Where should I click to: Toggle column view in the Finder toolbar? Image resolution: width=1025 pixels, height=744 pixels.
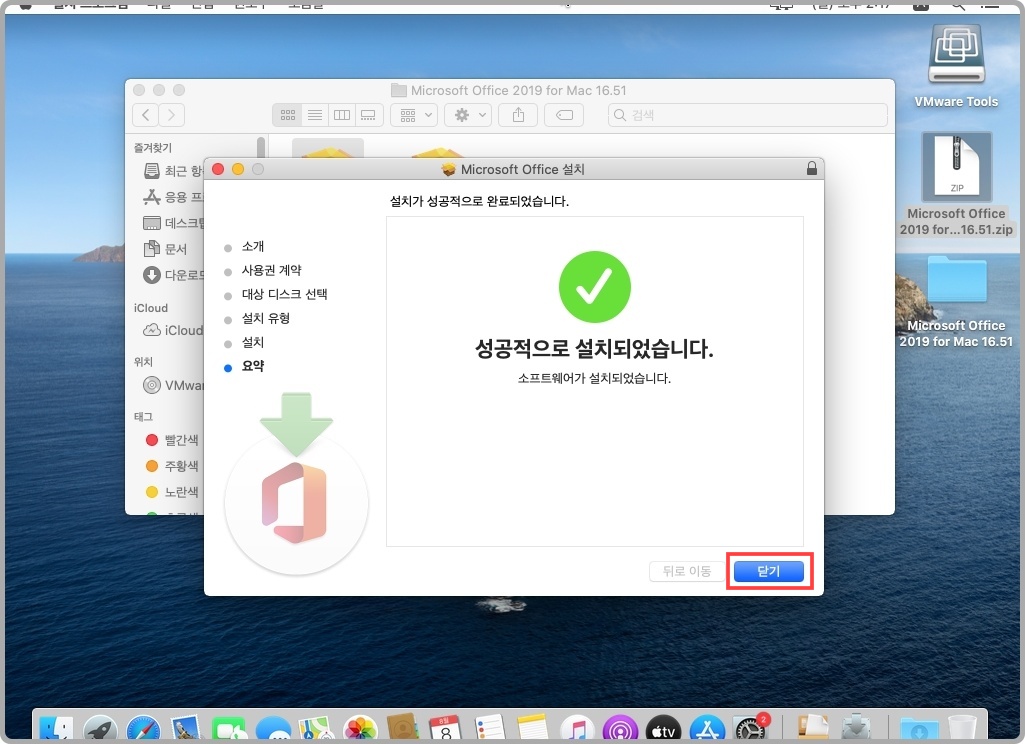point(341,114)
